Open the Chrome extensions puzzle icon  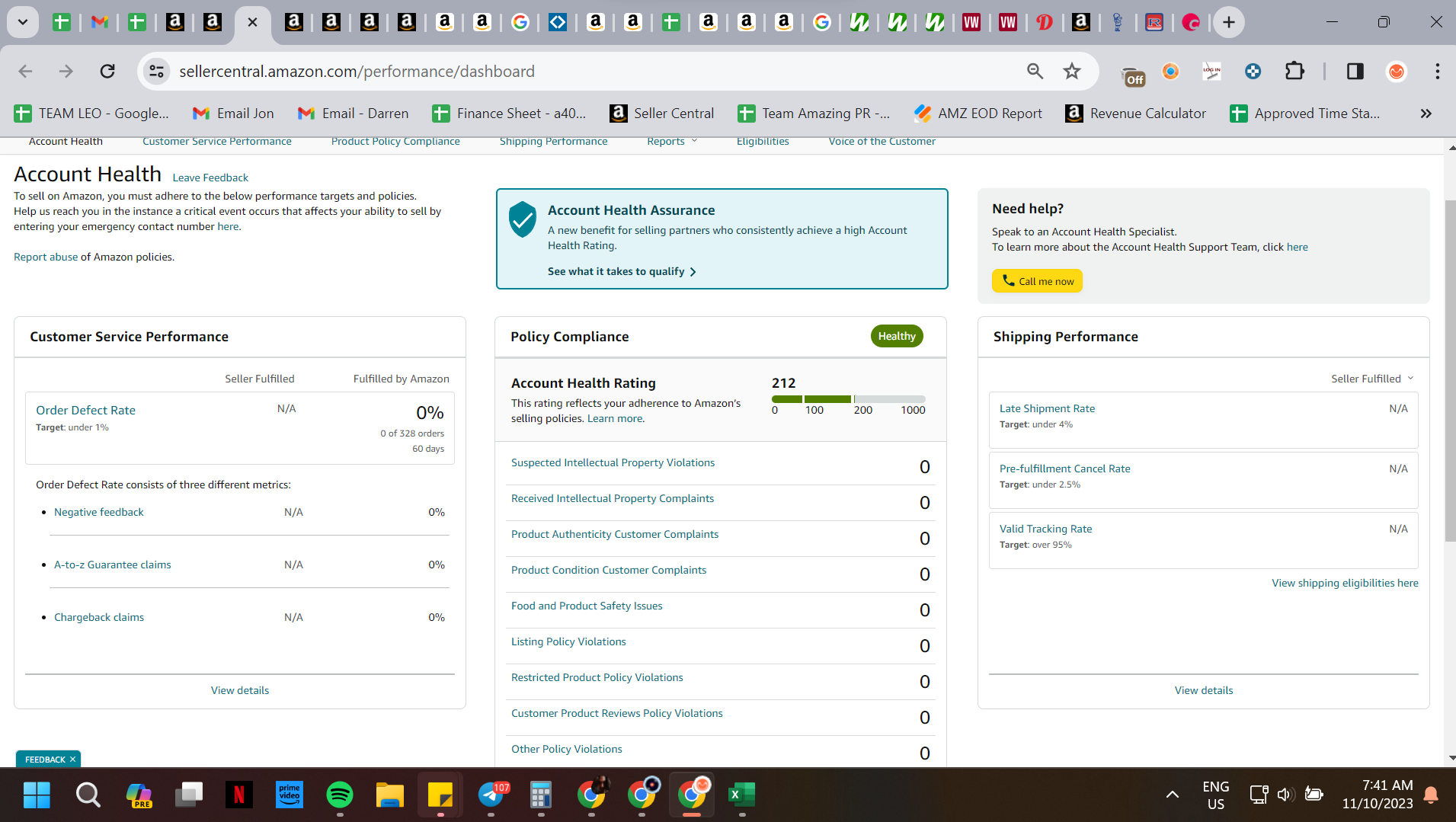coord(1294,71)
